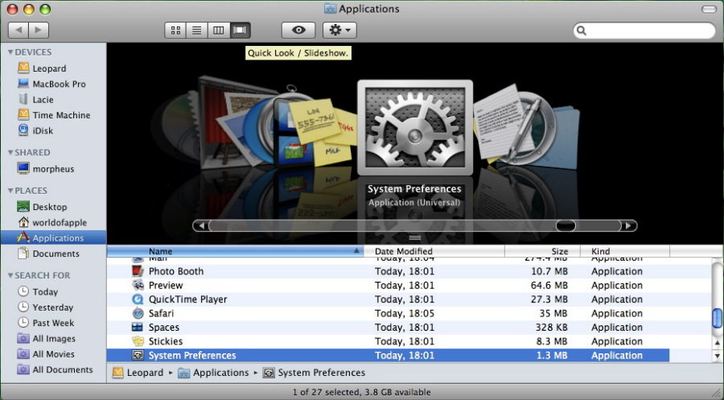Select the Stickies notes cover in Cover Flow
The width and height of the screenshot is (724, 400).
pos(323,132)
